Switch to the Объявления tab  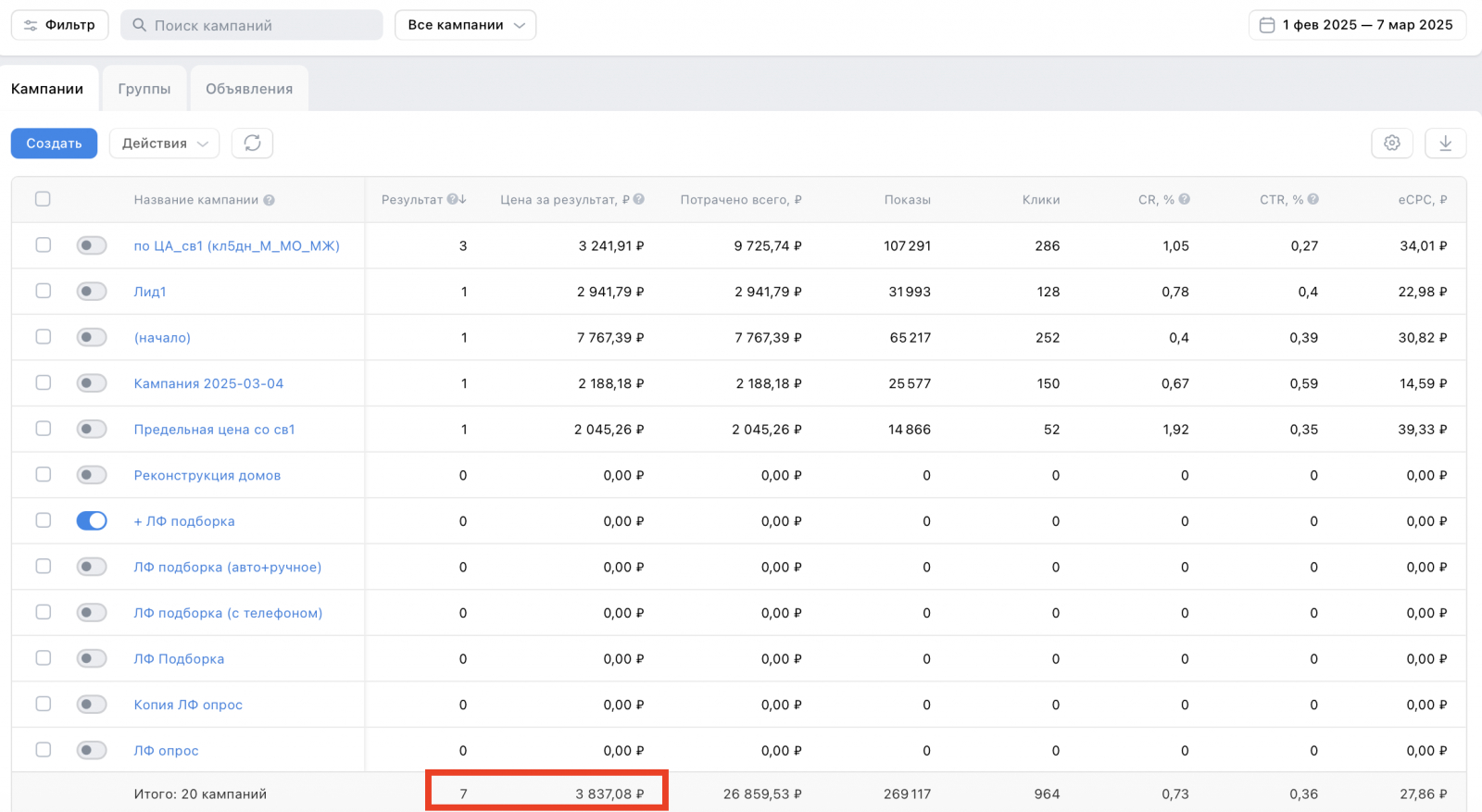coord(249,89)
